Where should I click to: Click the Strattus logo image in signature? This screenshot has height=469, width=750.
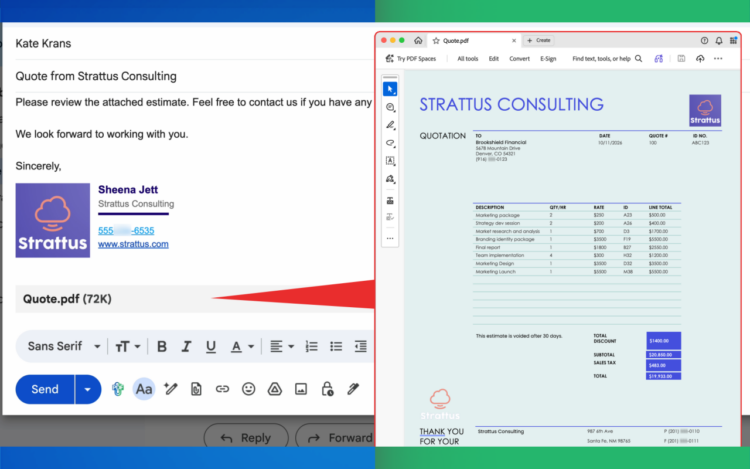[x=53, y=220]
